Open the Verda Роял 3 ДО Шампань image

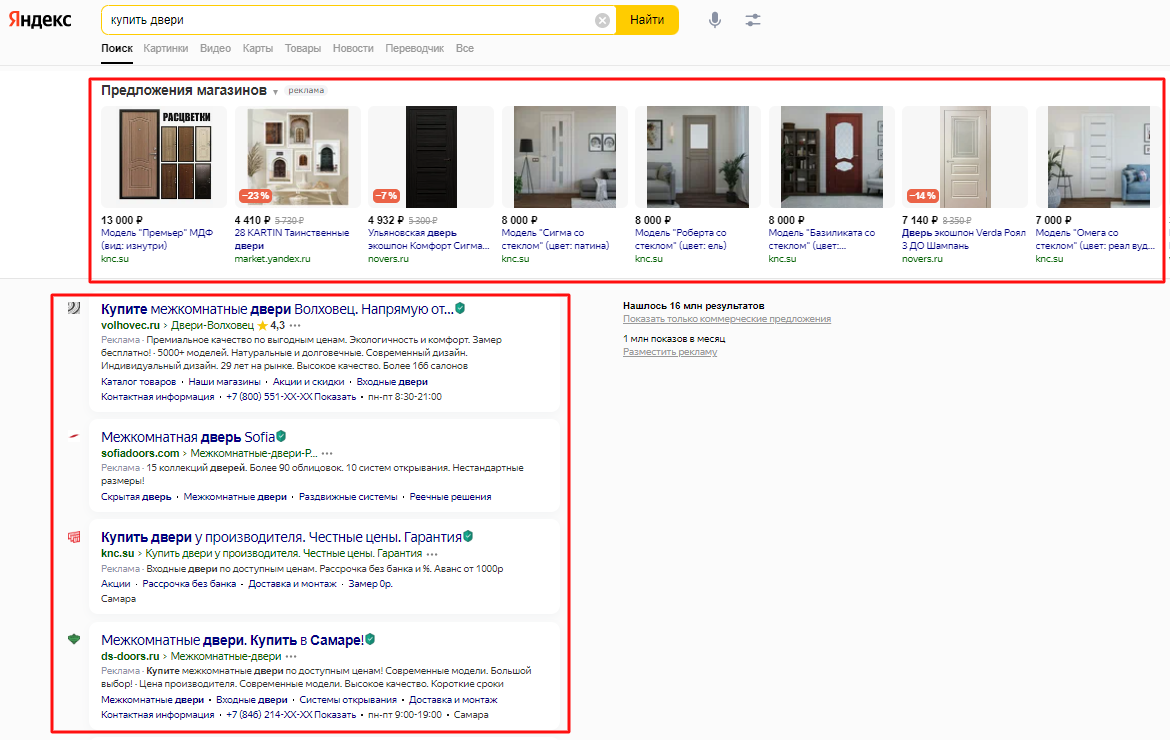click(965, 157)
